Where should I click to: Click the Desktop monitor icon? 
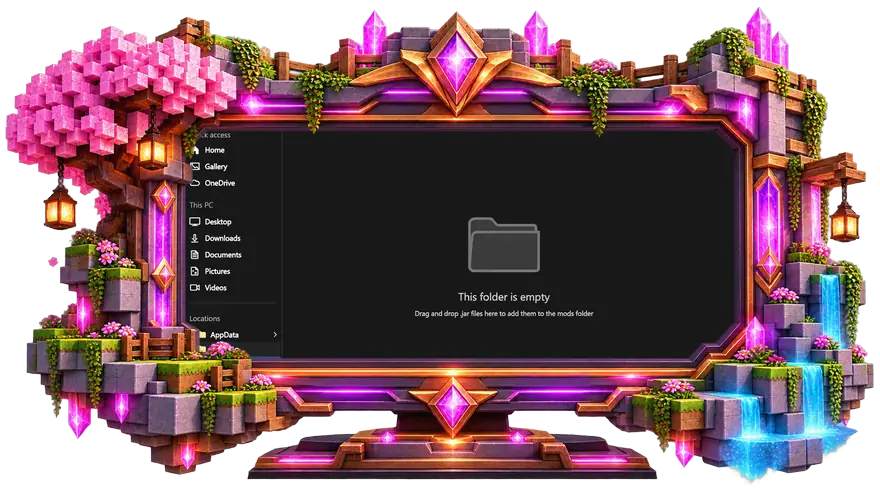pos(195,222)
